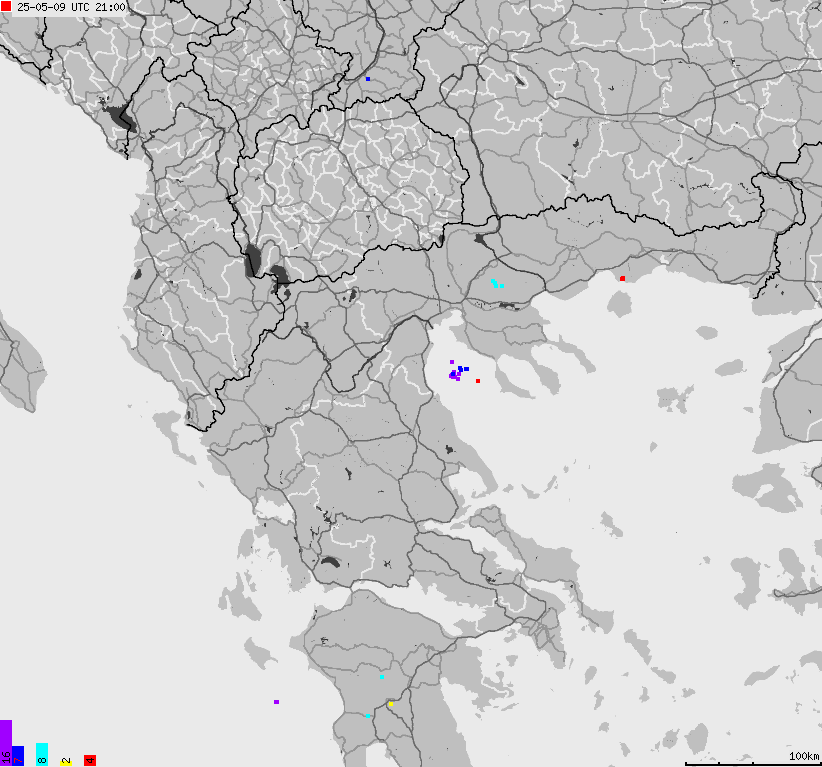Click the southernmost cyan strike marker in the Peloponnese
This screenshot has width=822, height=767.
click(367, 716)
